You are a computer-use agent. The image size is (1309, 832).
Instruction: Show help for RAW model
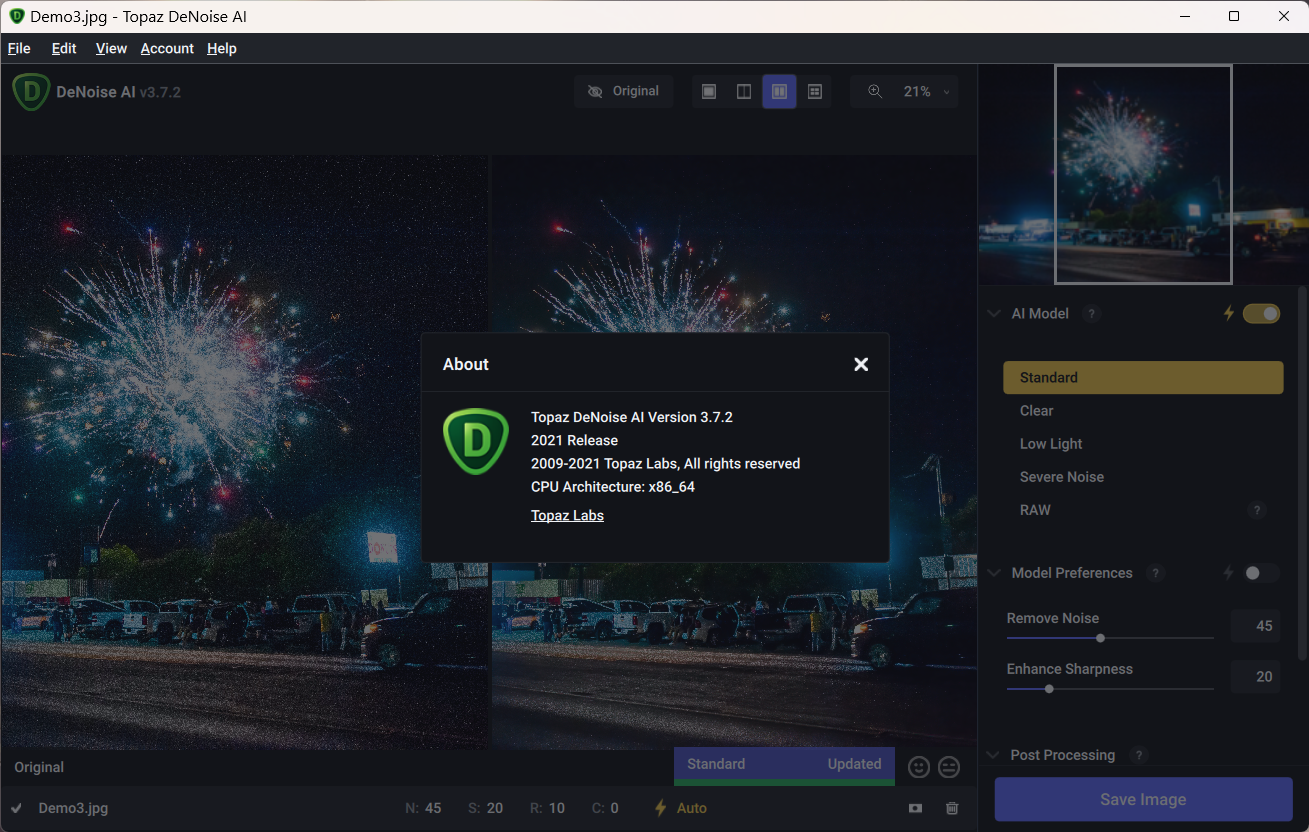[x=1257, y=510]
